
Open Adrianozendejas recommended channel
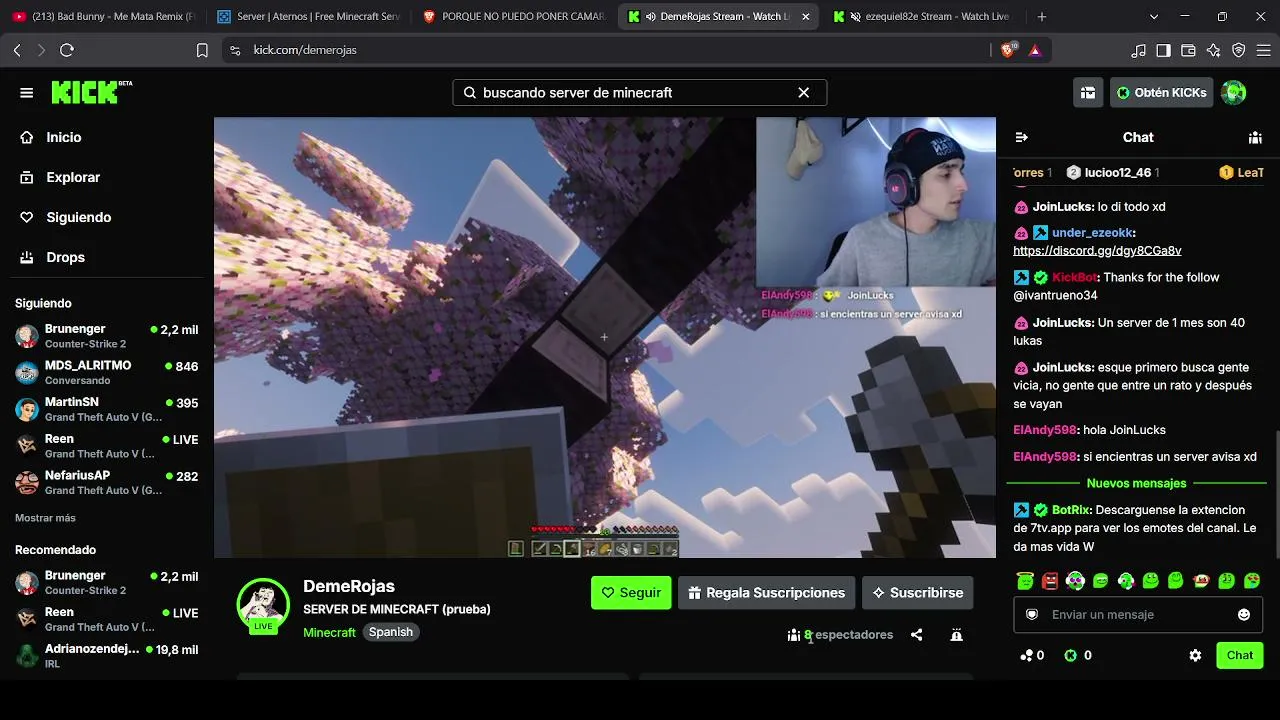[x=106, y=656]
